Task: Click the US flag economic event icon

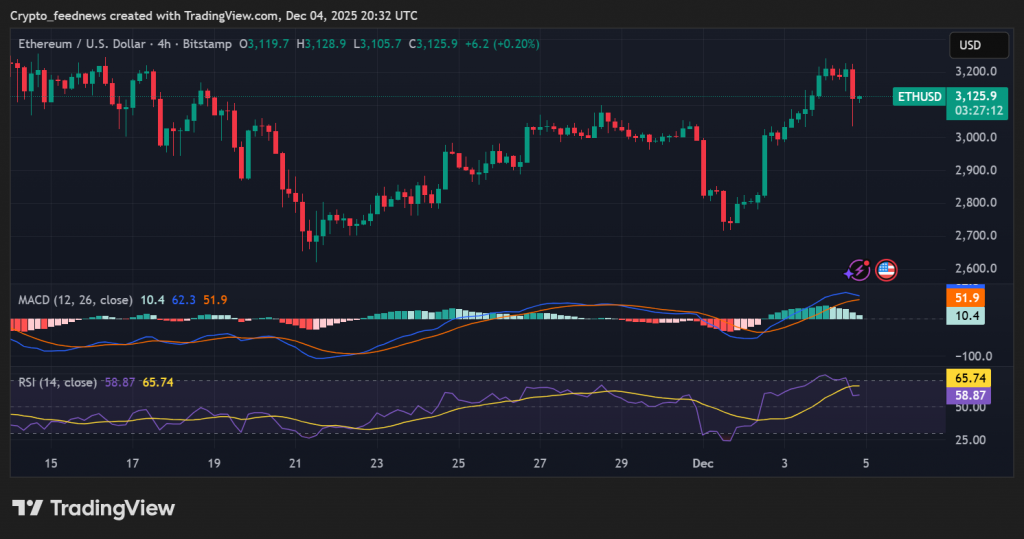Action: tap(886, 269)
